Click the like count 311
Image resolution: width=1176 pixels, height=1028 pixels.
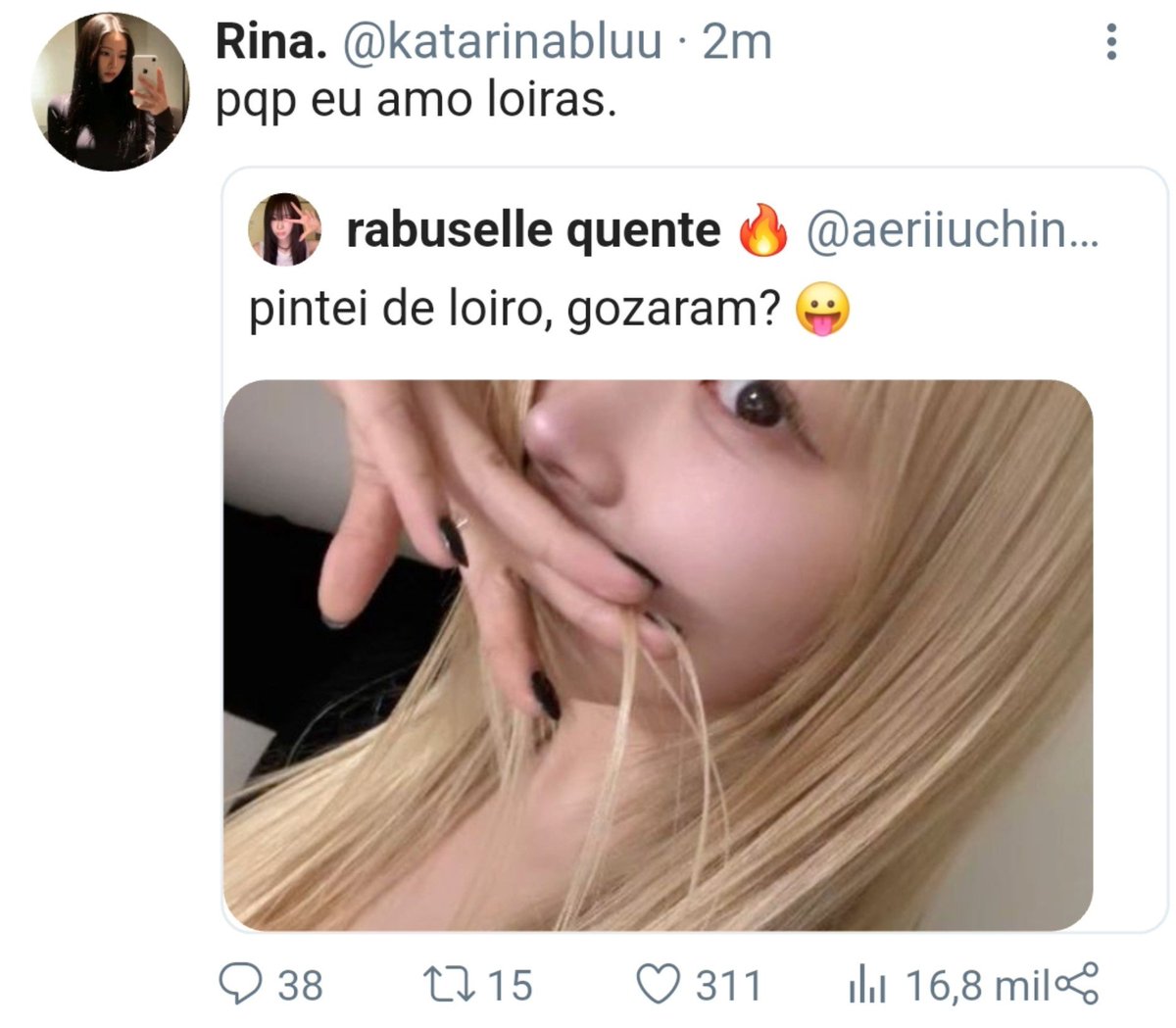click(x=728, y=985)
